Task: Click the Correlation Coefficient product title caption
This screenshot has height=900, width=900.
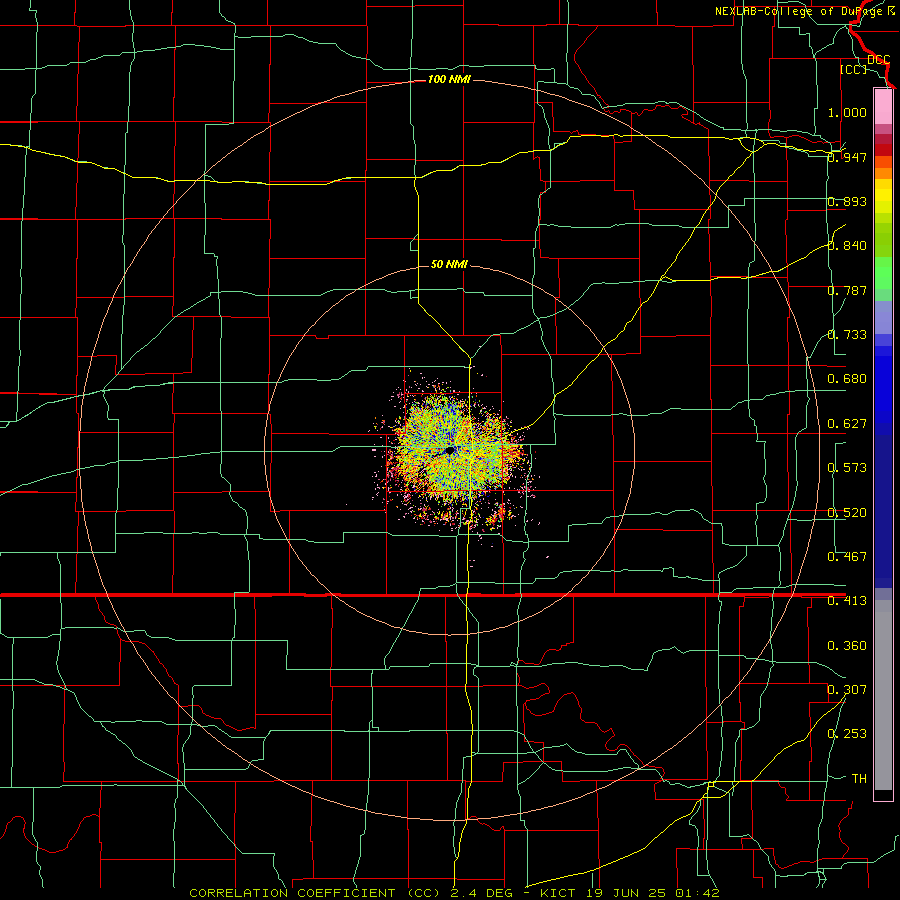Action: [x=315, y=893]
